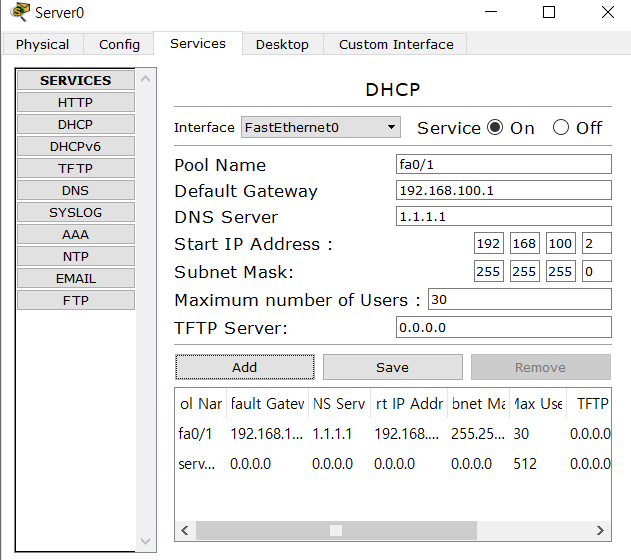Open the Config tab
Image resolution: width=631 pixels, height=560 pixels.
pyautogui.click(x=119, y=44)
